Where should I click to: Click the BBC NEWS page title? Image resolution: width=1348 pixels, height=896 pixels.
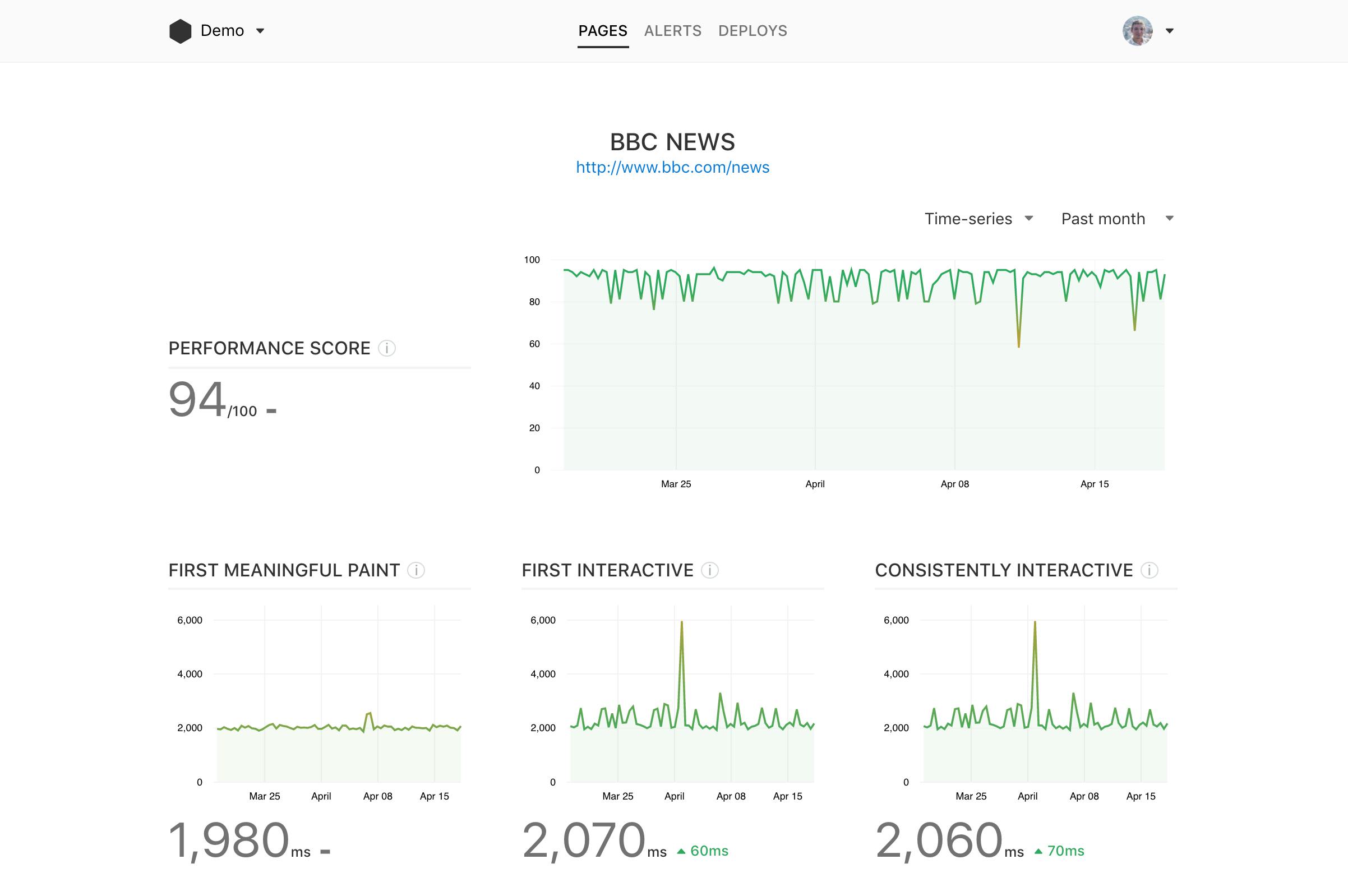[672, 142]
